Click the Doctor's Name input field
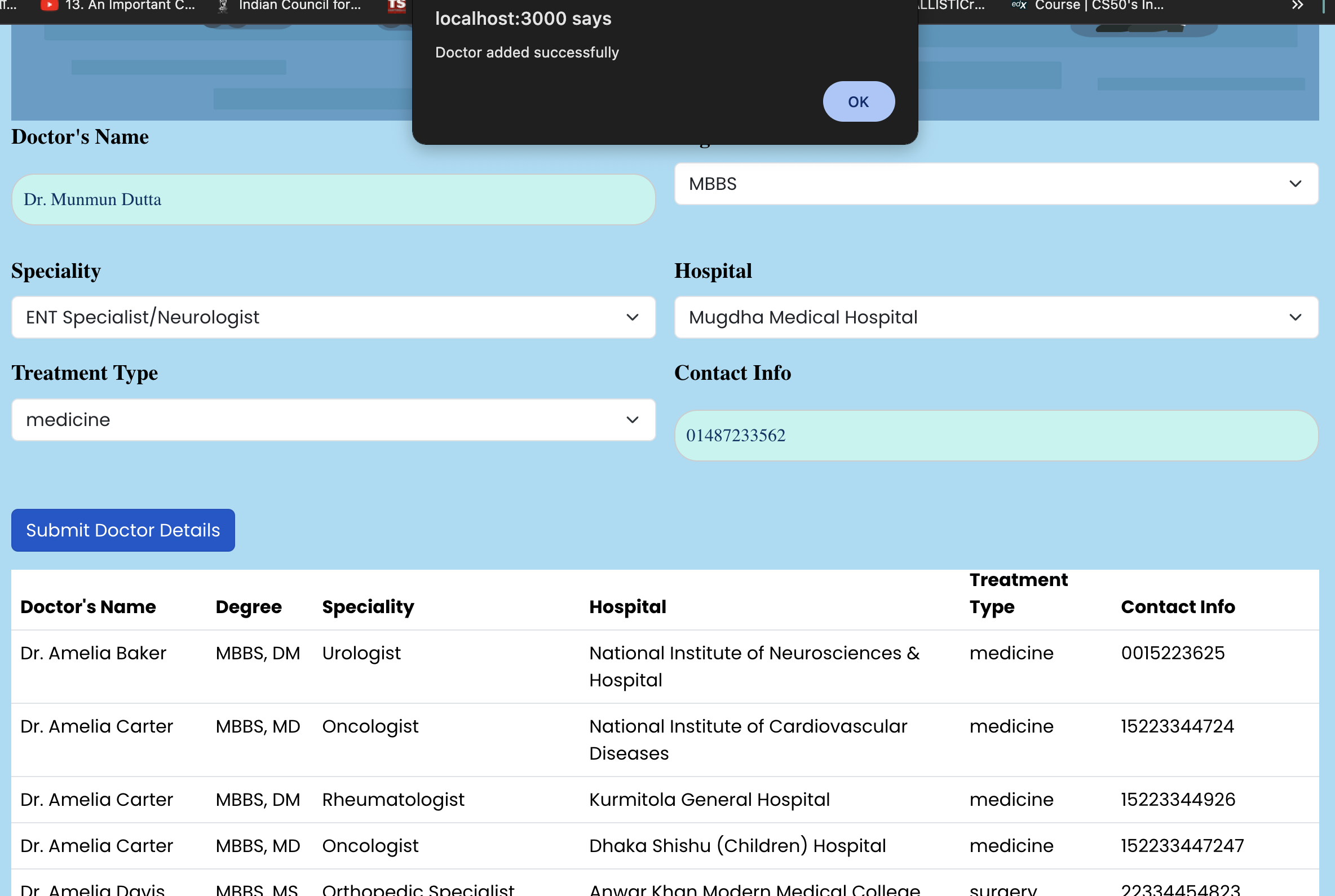Image resolution: width=1335 pixels, height=896 pixels. pyautogui.click(x=333, y=199)
